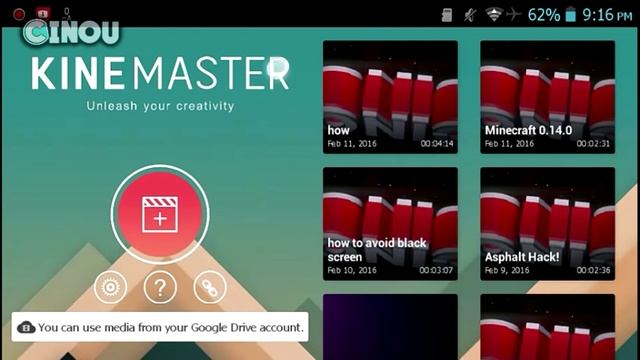The image size is (640, 360).
Task: Tap the battery status icon
Action: 570,15
